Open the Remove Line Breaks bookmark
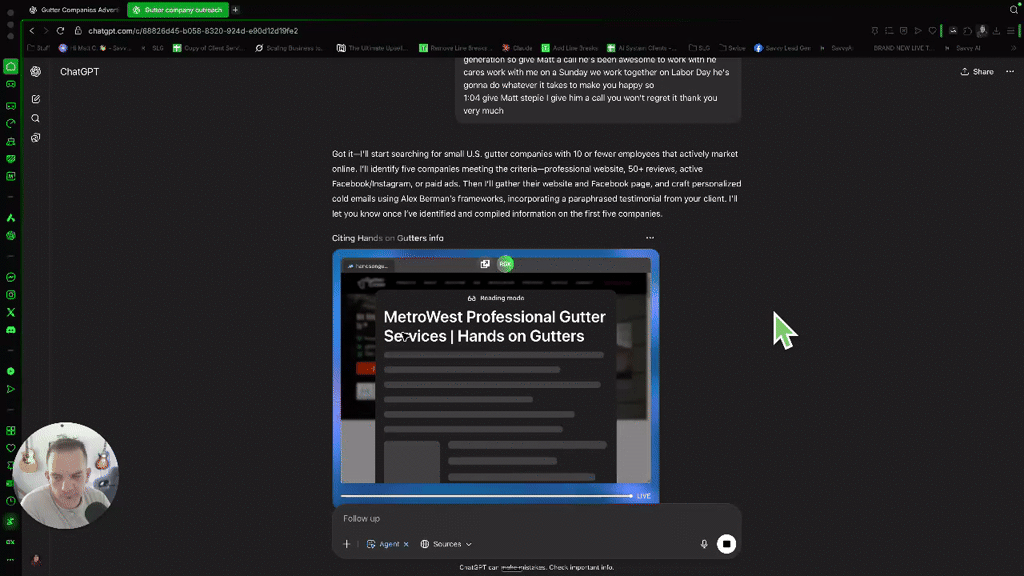The image size is (1024, 576). (453, 48)
